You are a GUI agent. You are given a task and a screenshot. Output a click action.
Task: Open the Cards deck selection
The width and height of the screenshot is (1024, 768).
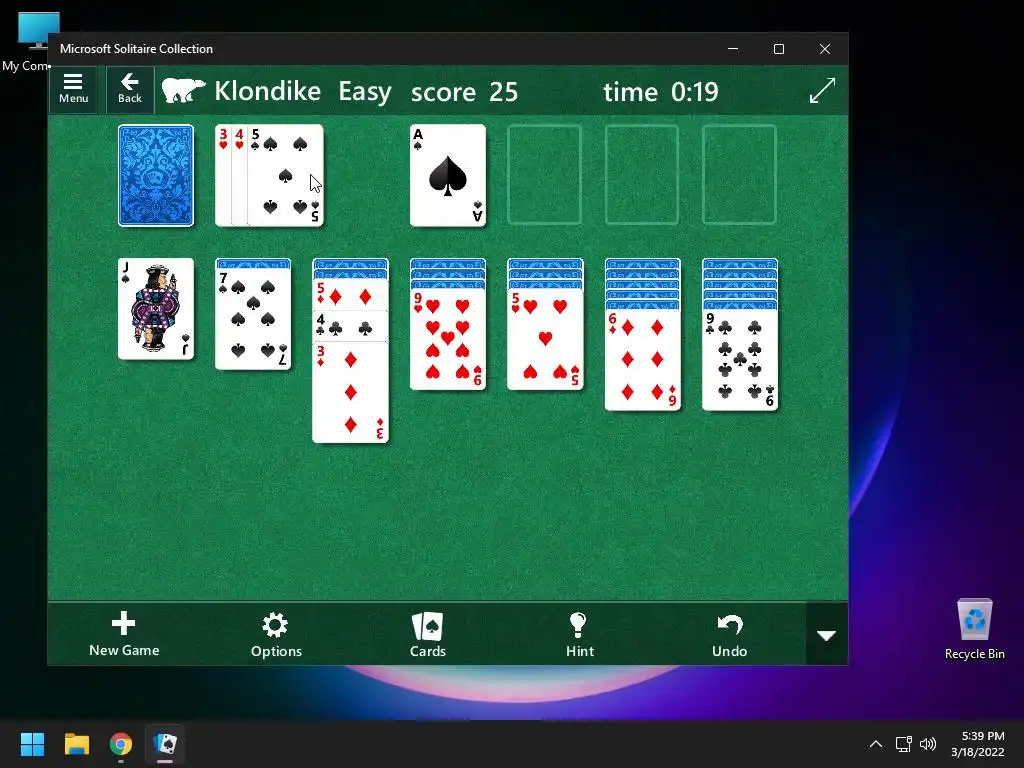pos(428,634)
